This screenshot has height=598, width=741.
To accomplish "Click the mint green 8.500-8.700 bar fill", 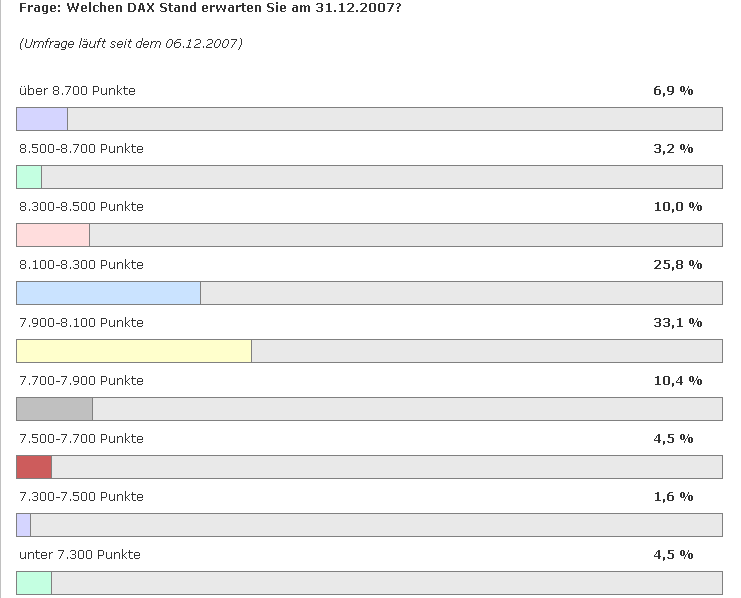I will tap(29, 177).
